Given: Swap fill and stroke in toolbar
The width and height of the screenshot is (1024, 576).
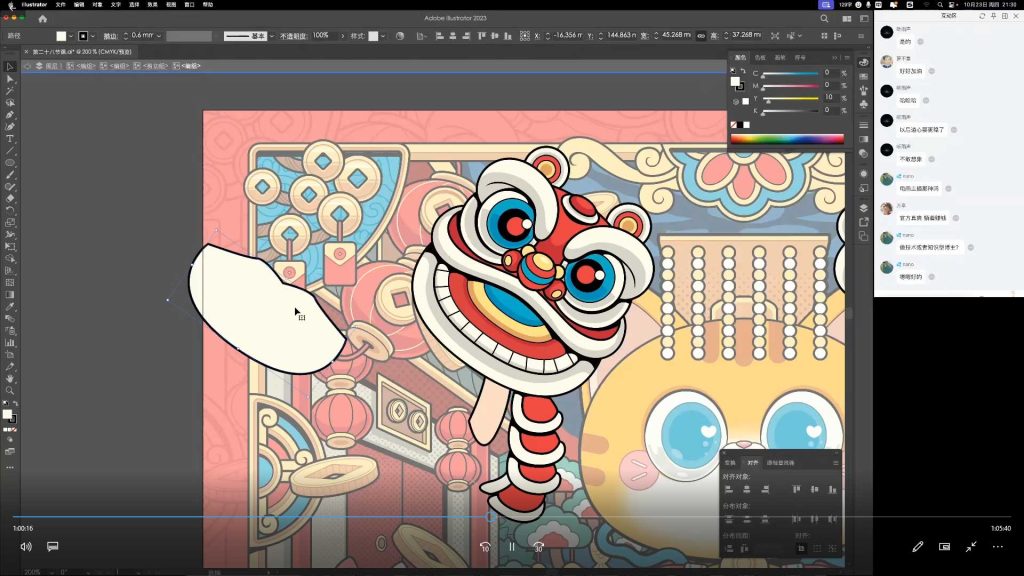Looking at the screenshot, I should point(16,404).
